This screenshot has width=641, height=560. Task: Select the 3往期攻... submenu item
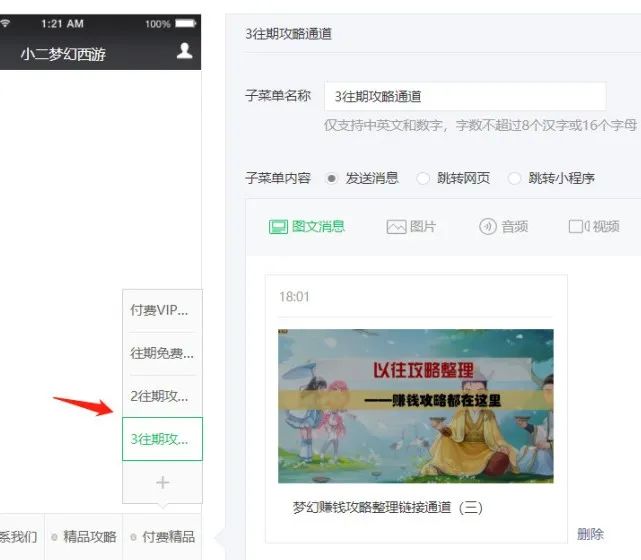pyautogui.click(x=162, y=439)
